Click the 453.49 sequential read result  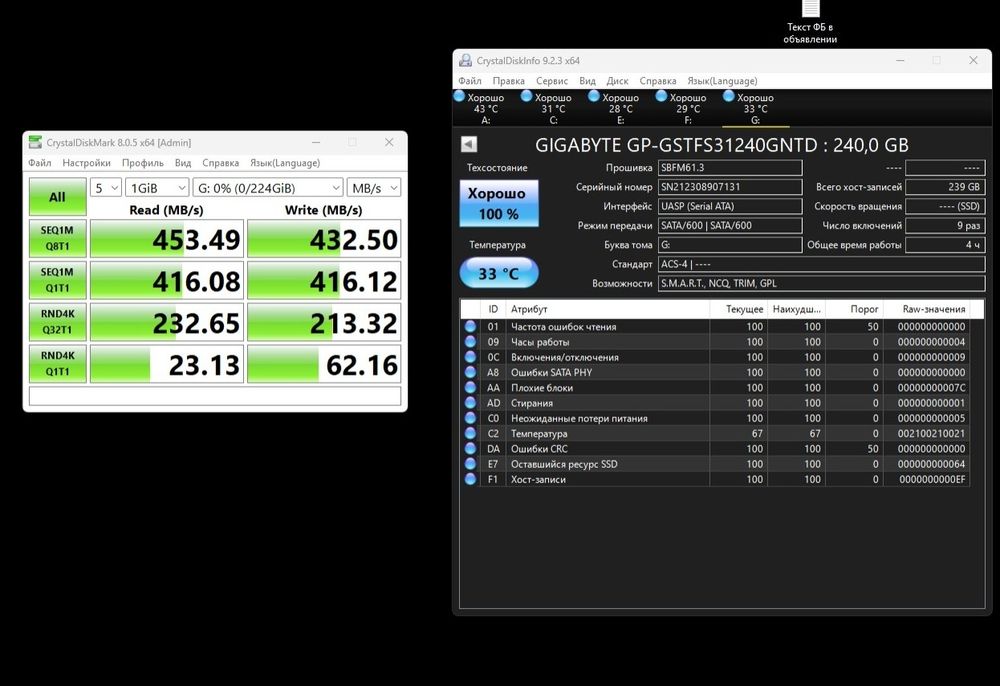(x=167, y=238)
